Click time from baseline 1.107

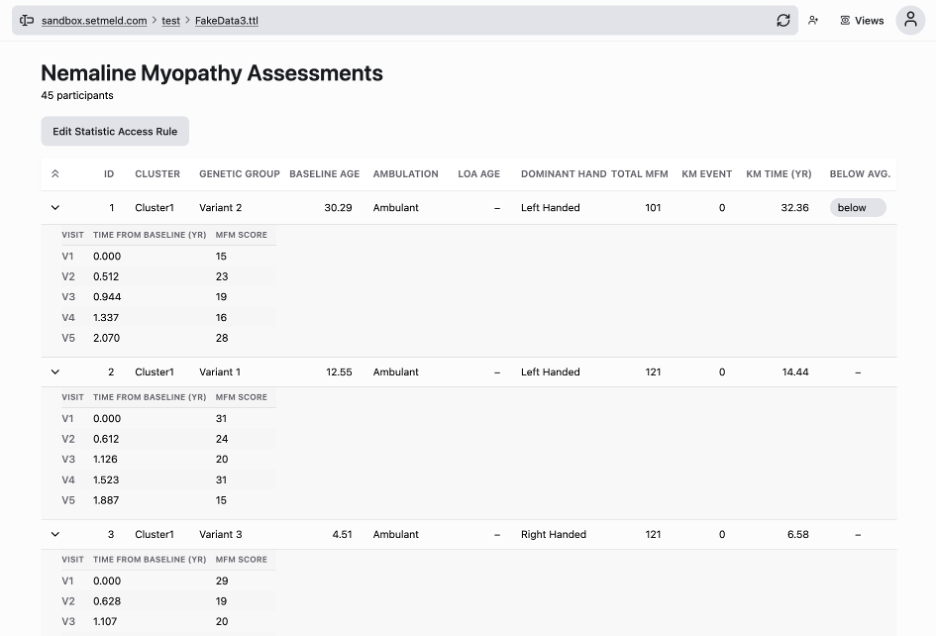(104, 621)
